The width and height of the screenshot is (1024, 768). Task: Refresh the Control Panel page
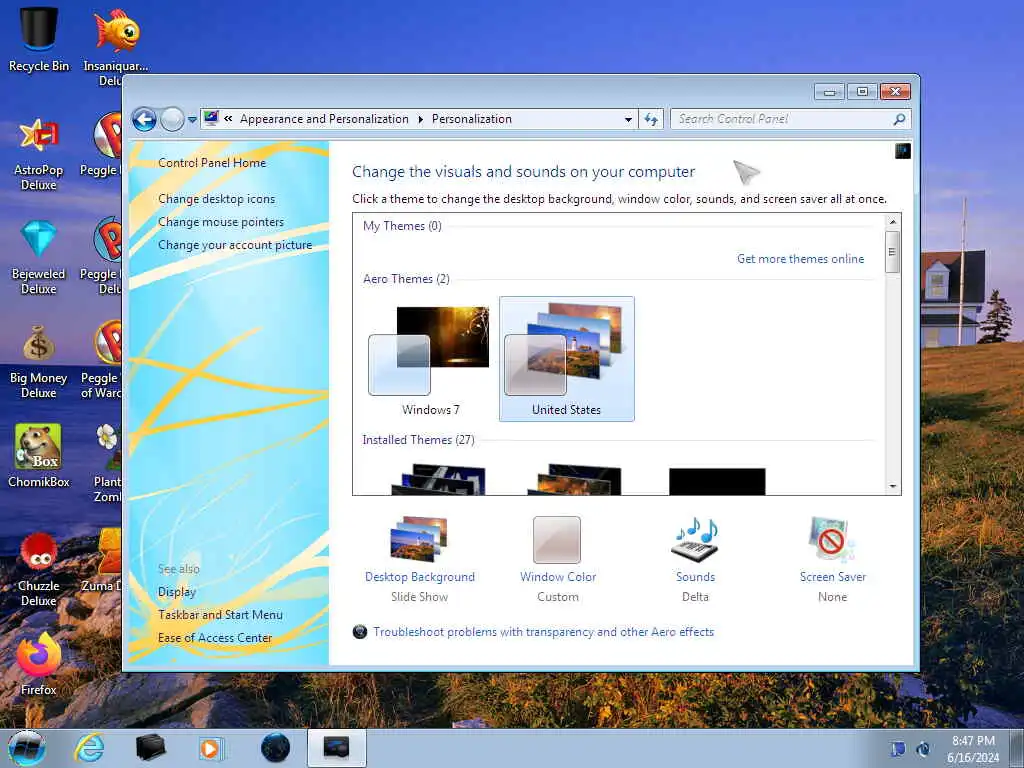[x=651, y=120]
